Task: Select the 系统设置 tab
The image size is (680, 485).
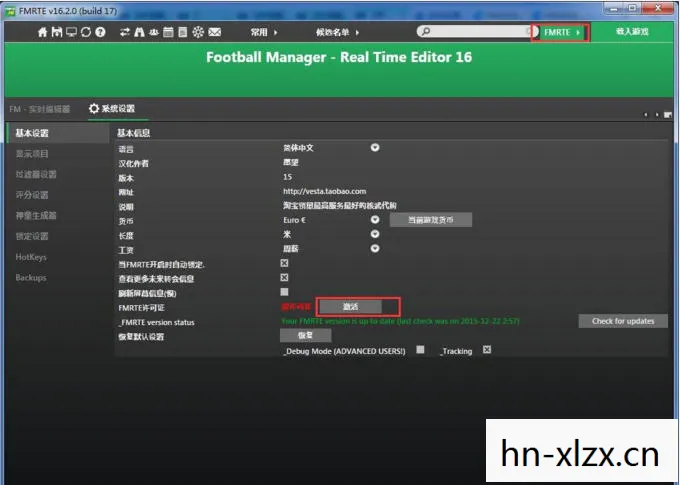Action: pyautogui.click(x=118, y=108)
